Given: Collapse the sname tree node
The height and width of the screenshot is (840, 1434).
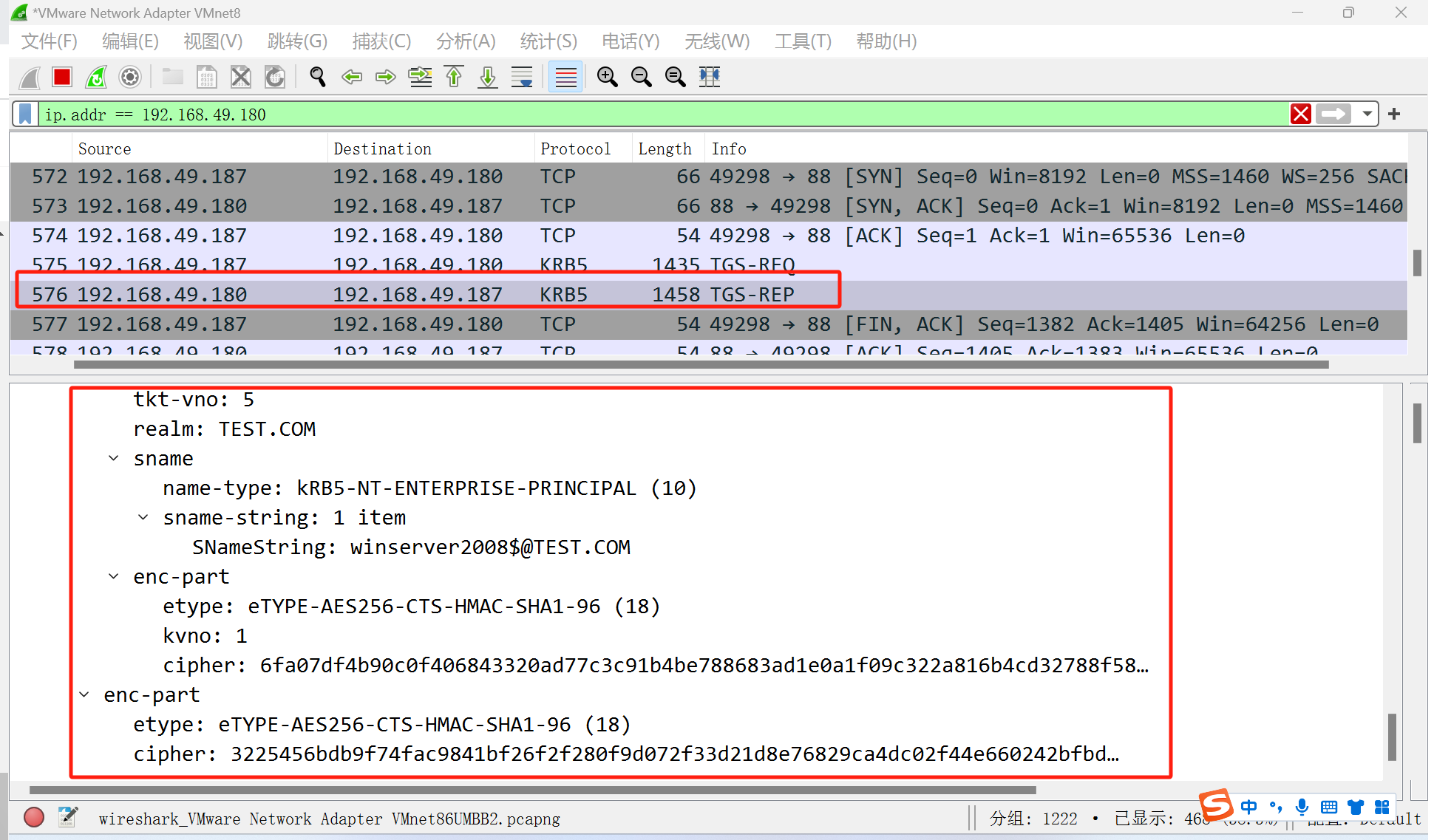Looking at the screenshot, I should click(x=114, y=459).
